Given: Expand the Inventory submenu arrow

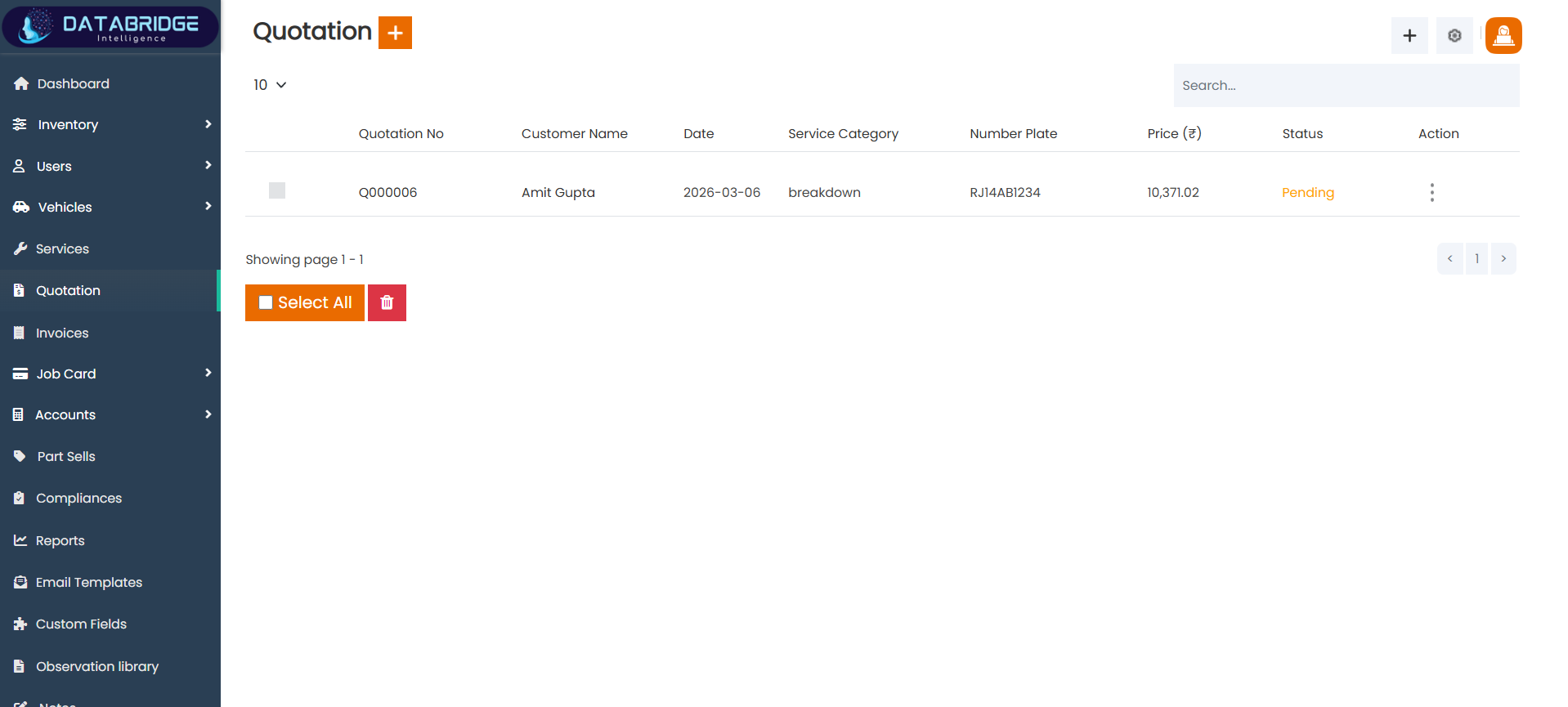Looking at the screenshot, I should click(208, 124).
